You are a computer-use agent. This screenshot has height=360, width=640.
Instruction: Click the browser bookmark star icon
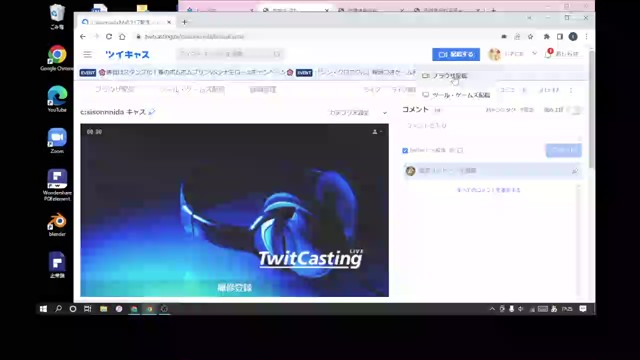530,37
